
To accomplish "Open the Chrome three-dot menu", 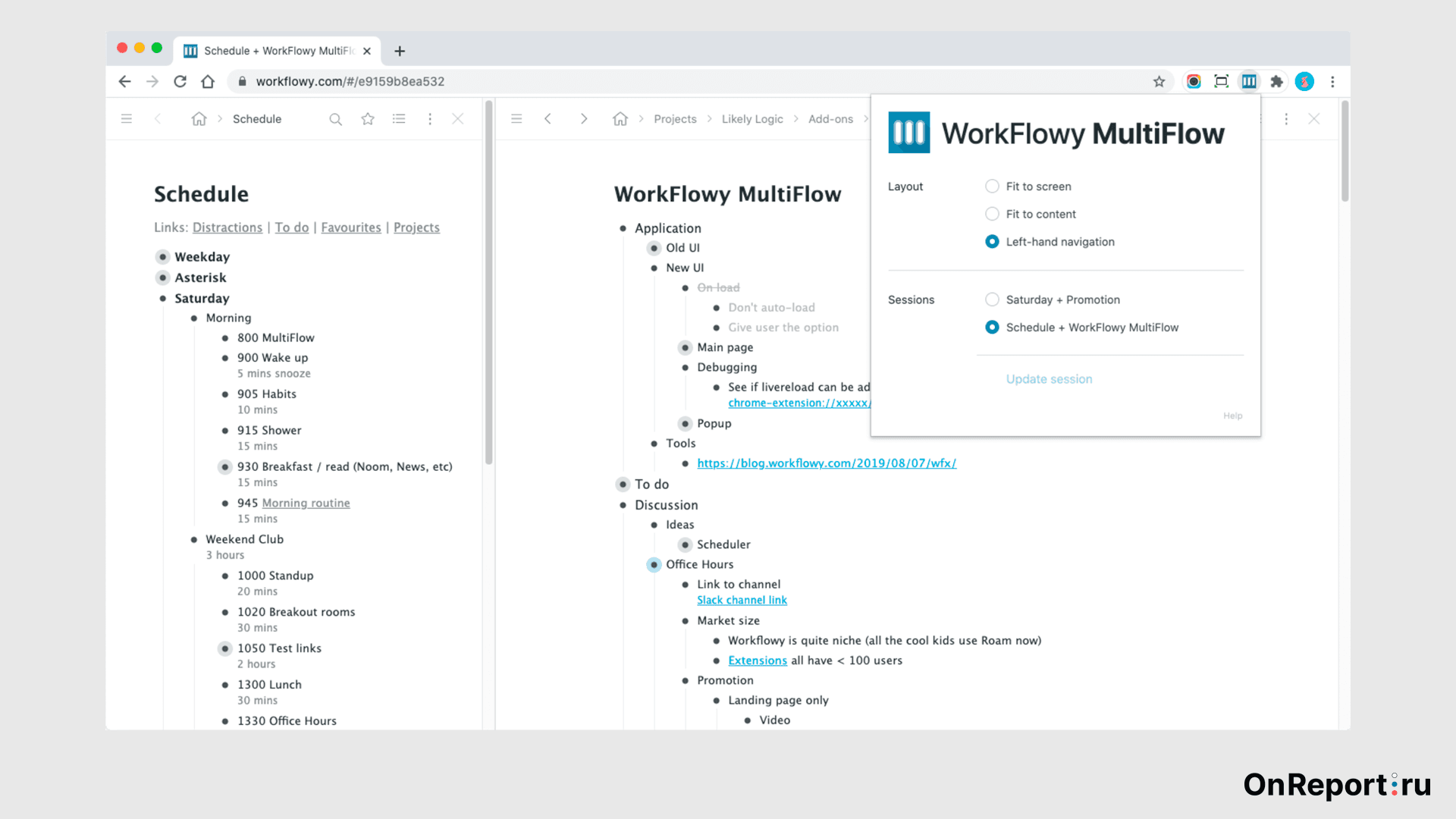I will click(1332, 82).
